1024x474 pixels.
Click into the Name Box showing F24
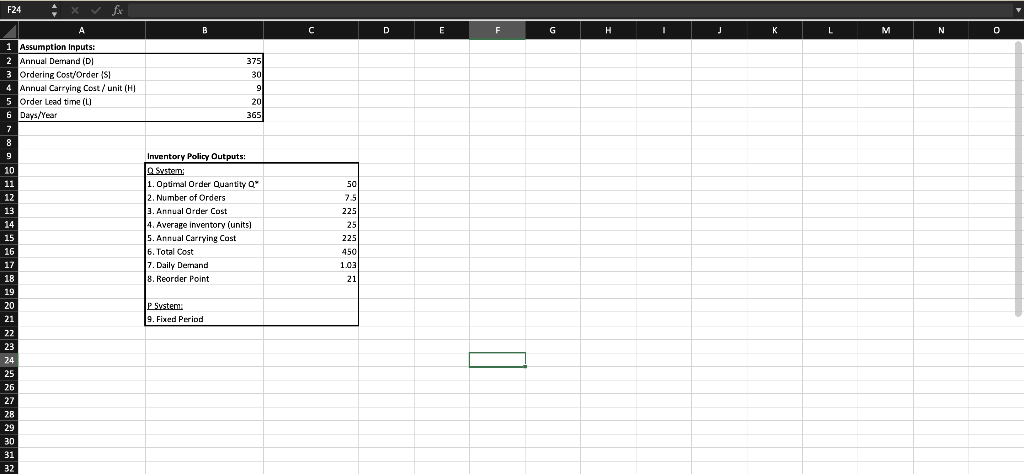pos(26,10)
